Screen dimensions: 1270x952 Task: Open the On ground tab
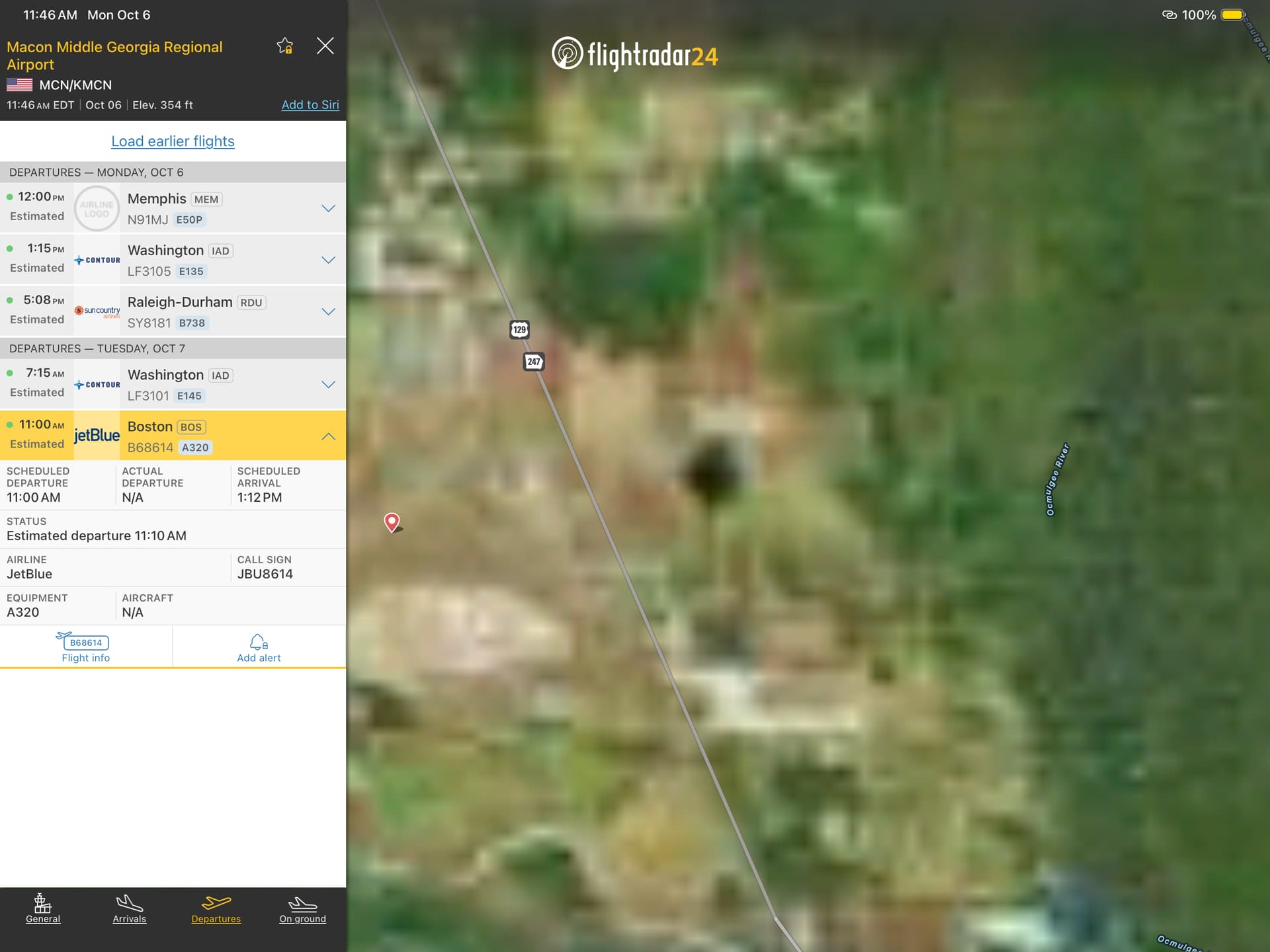click(x=302, y=909)
